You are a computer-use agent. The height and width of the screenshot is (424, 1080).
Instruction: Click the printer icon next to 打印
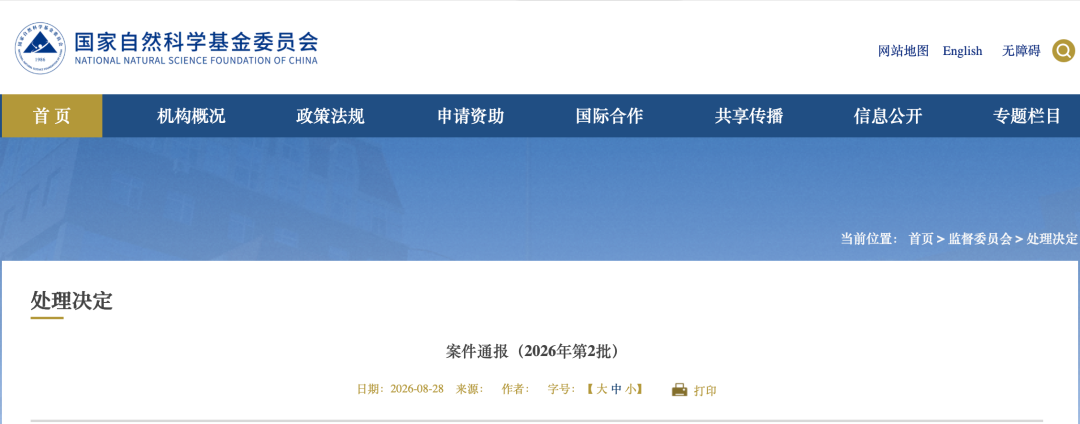[679, 390]
